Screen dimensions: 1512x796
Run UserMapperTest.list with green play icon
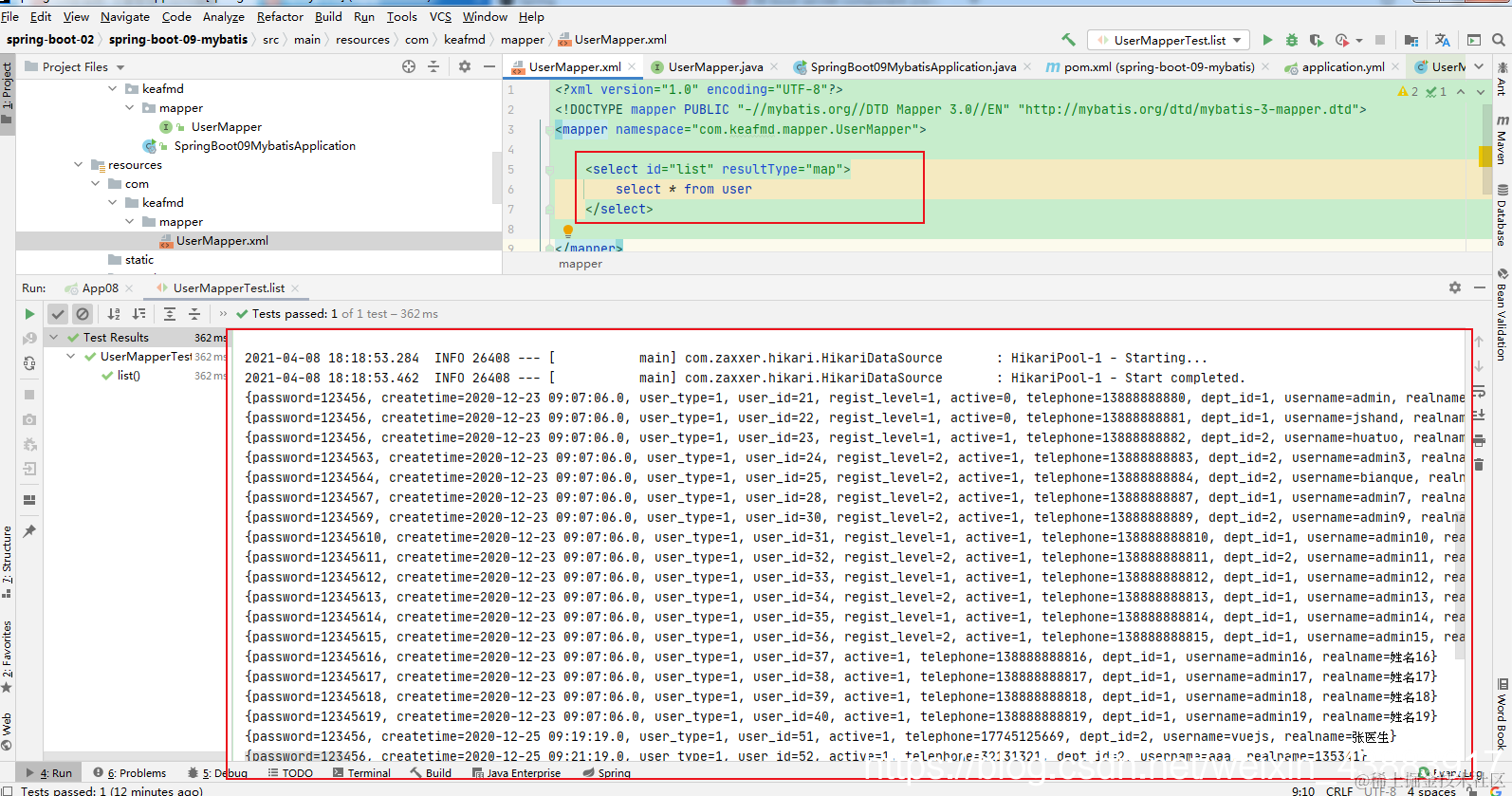1268,40
